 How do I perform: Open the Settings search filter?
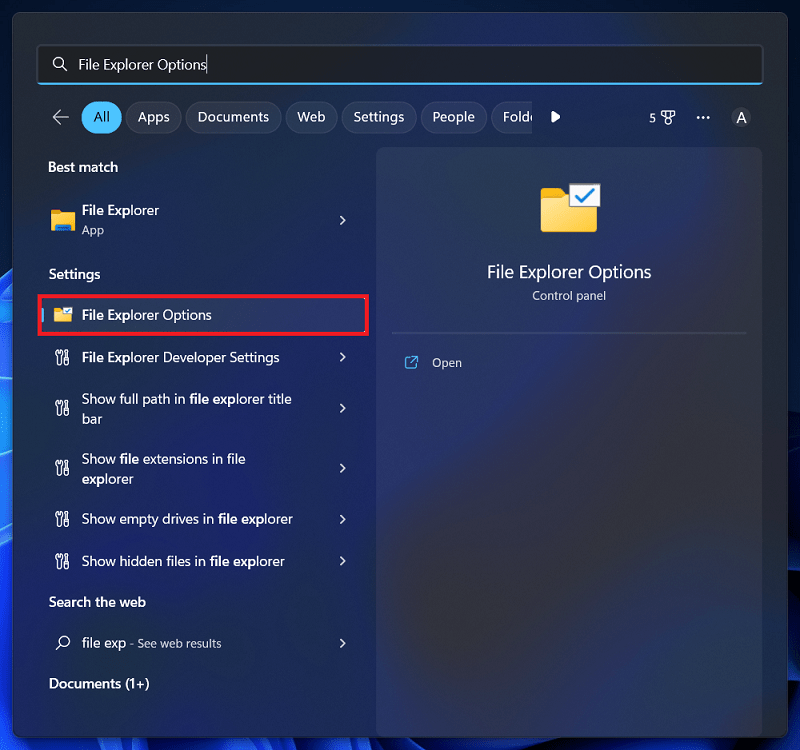[x=378, y=117]
